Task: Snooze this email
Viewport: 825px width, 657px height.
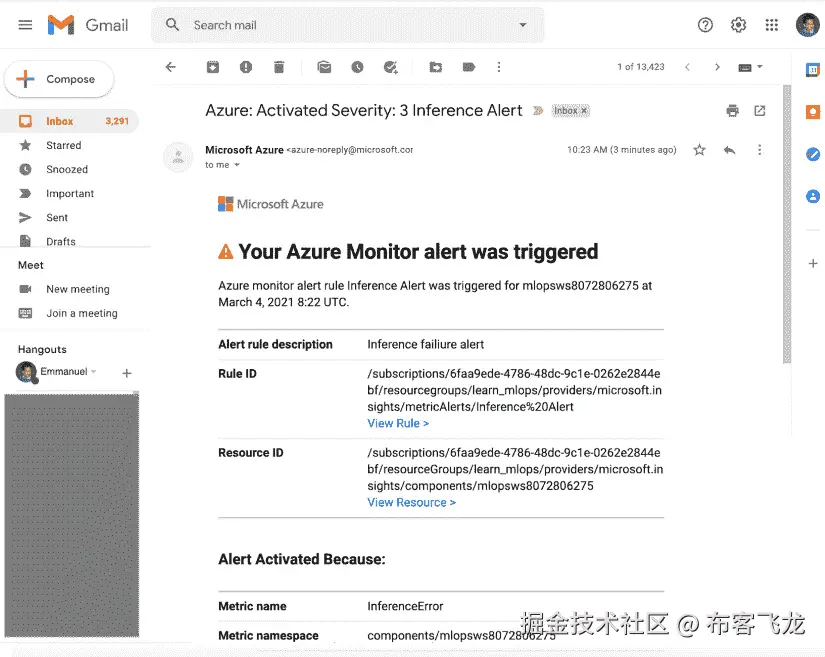Action: click(357, 67)
